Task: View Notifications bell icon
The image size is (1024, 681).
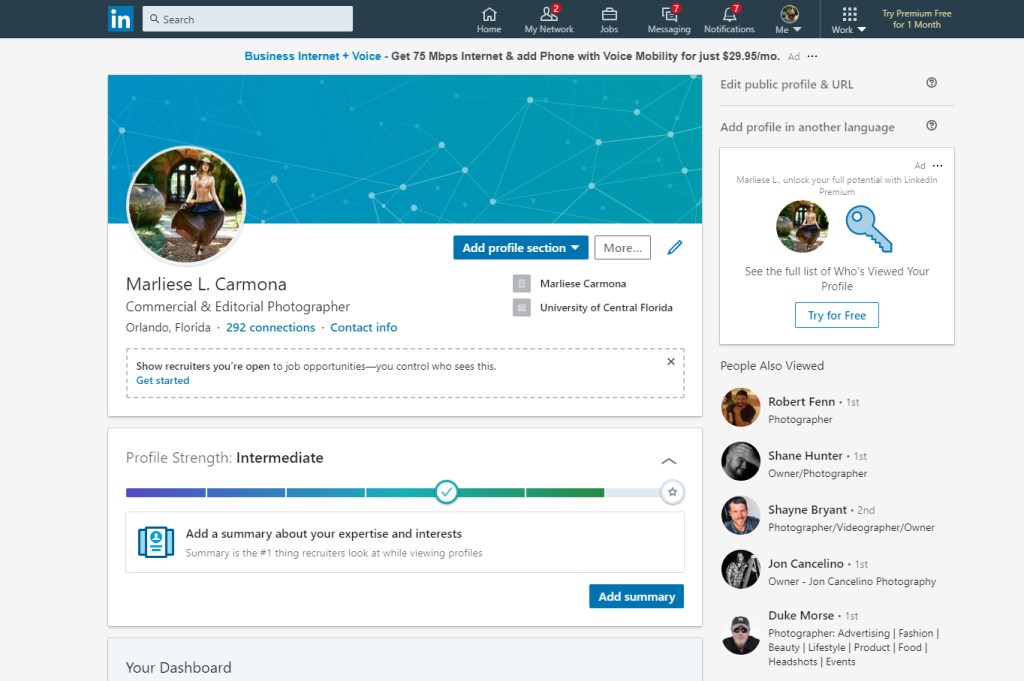Action: tap(729, 15)
